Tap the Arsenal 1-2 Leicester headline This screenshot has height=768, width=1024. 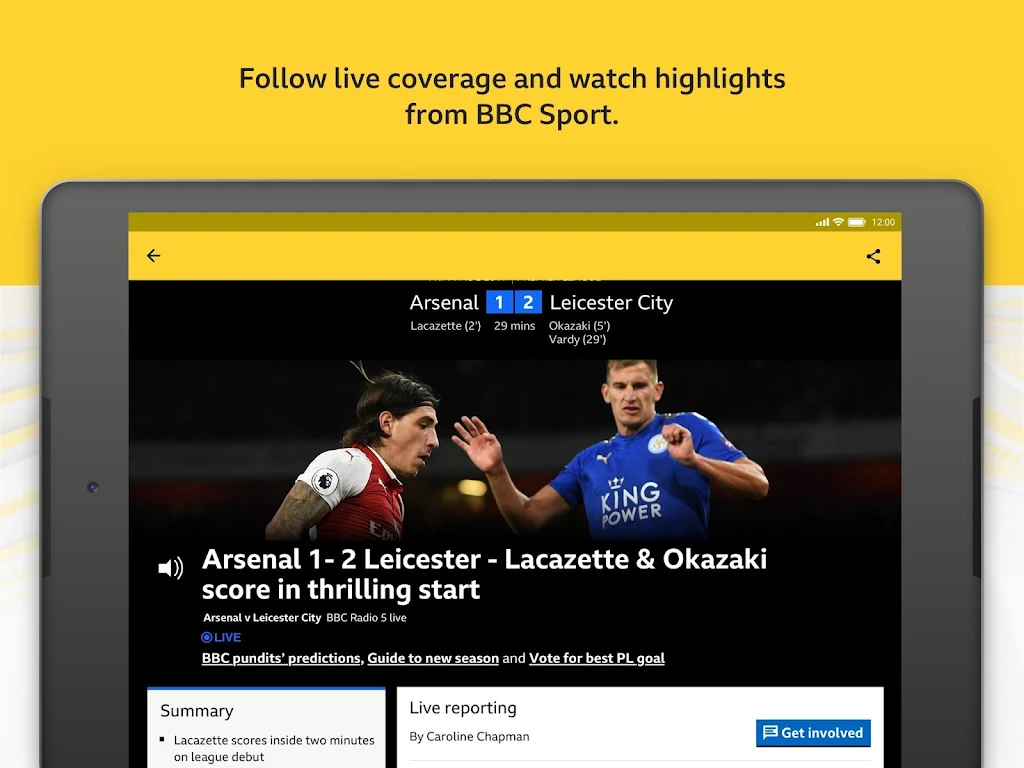[x=484, y=574]
